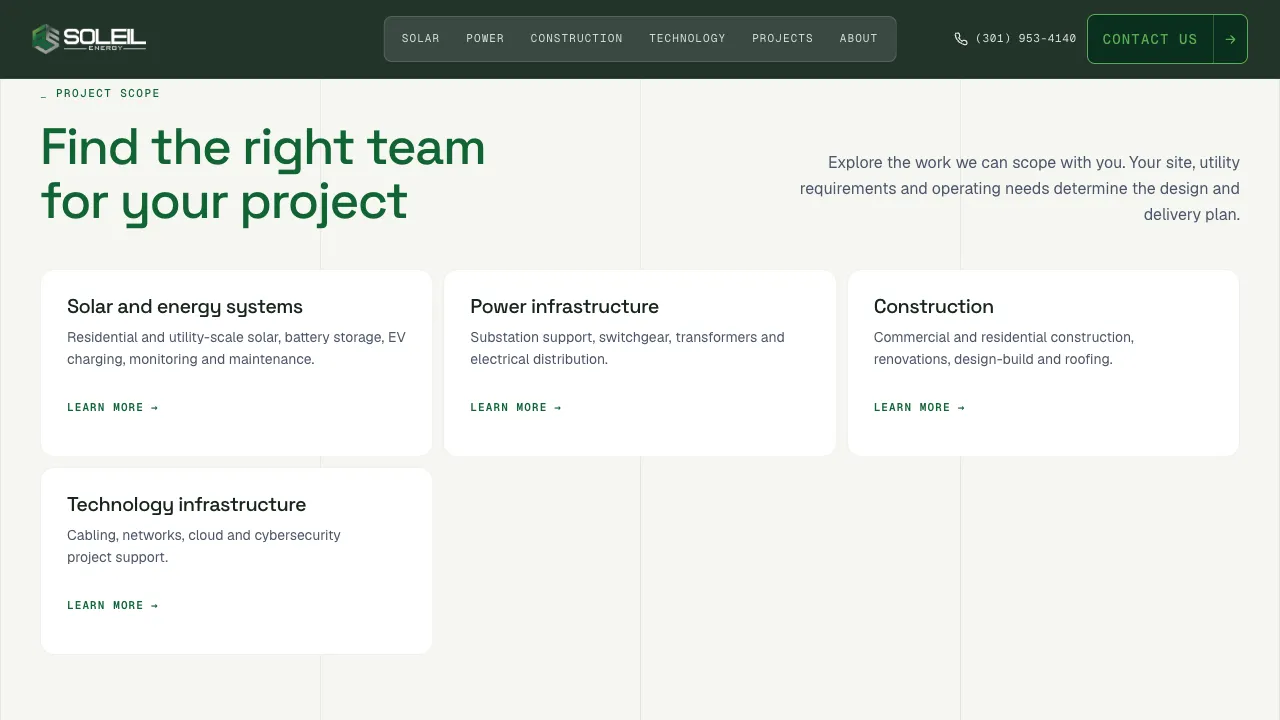Open the About nav item
This screenshot has height=720, width=1280.
pyautogui.click(x=859, y=39)
